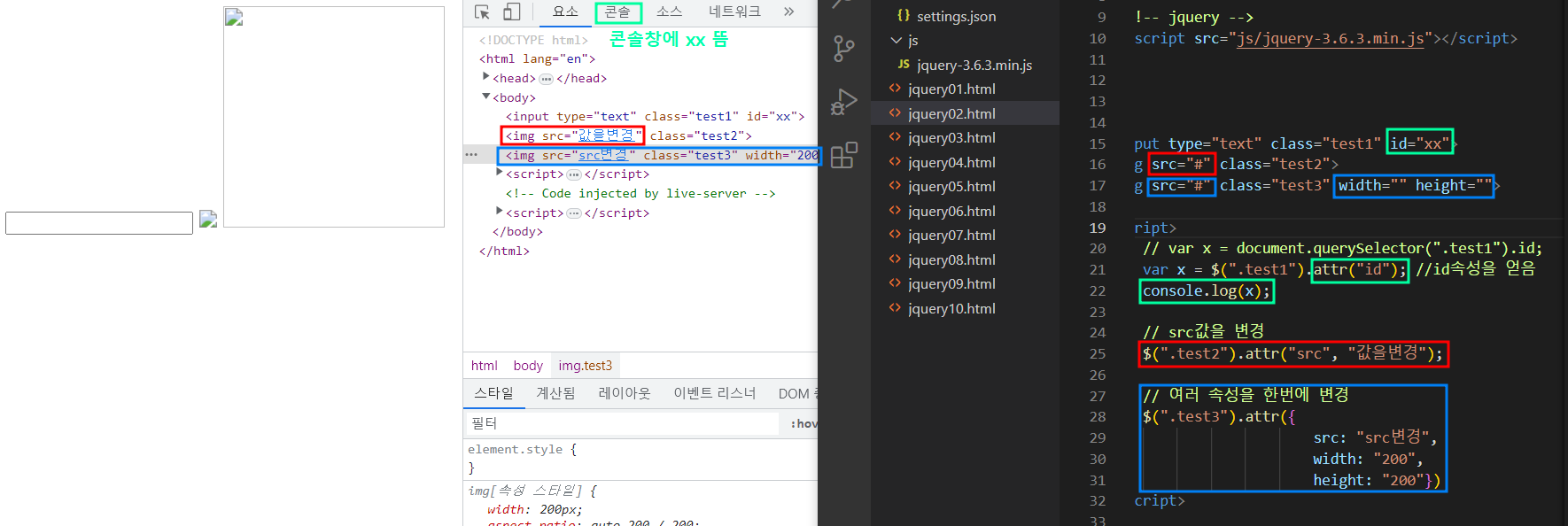
Task: Click the html file icon beside jquery05.html
Action: pos(895,186)
